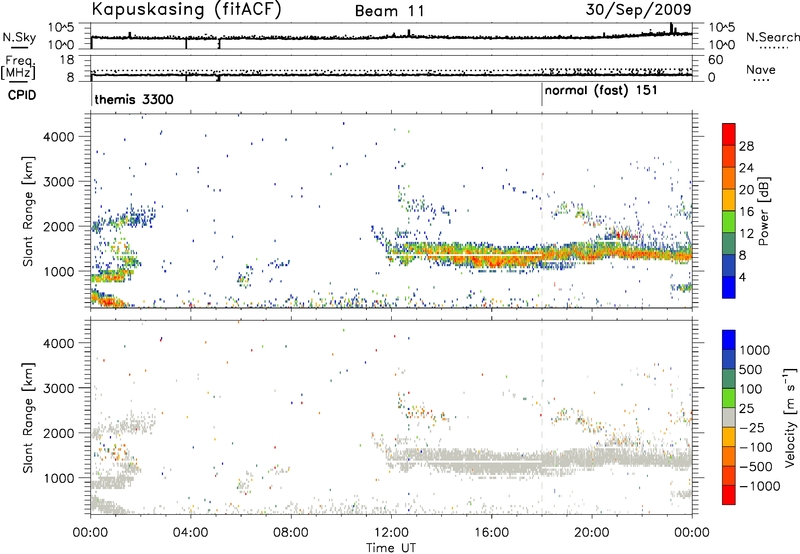Click the '2000' tick of the velocity panel
The width and height of the screenshot is (800, 554).
58,433
